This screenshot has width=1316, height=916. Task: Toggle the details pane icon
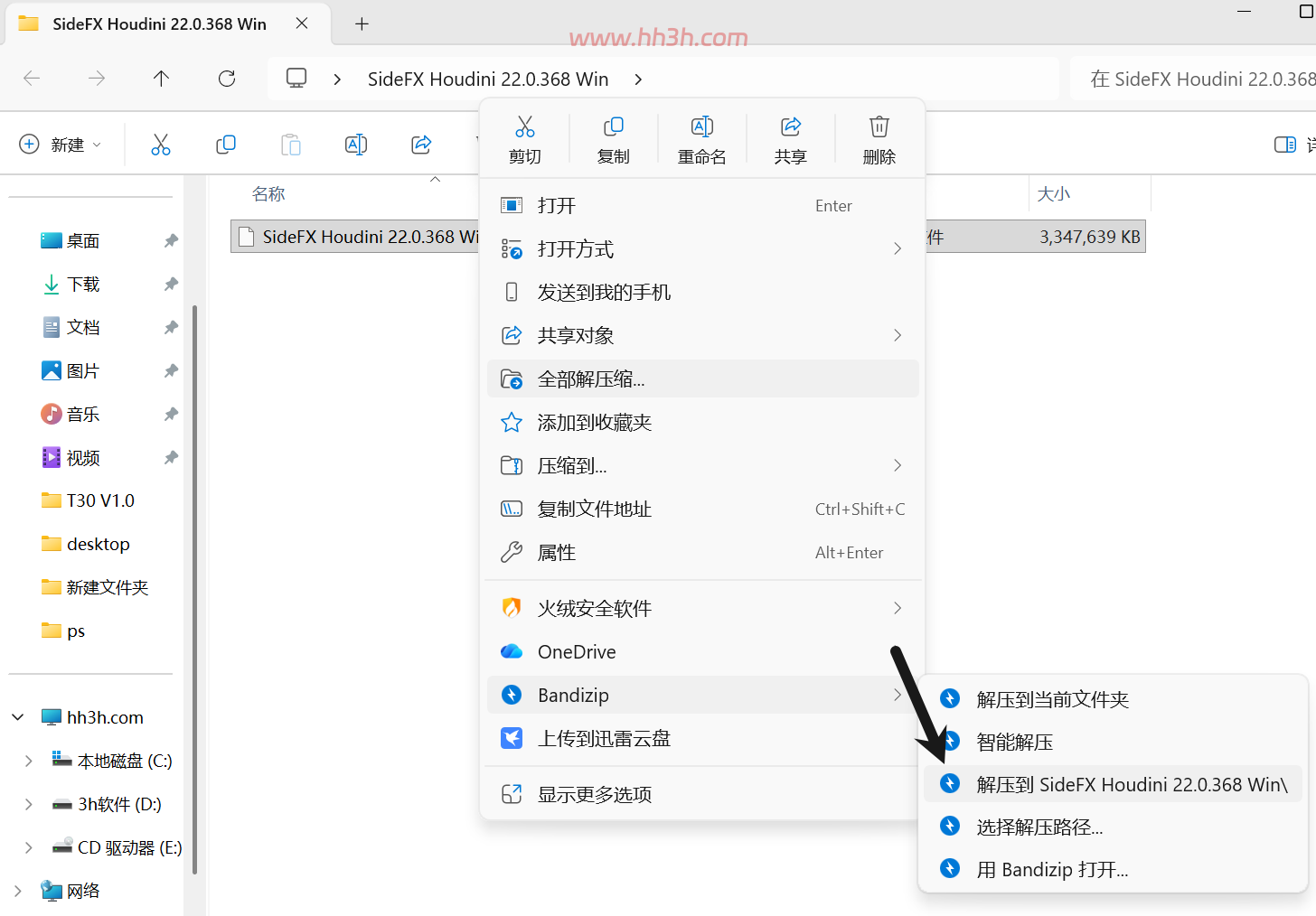pos(1284,145)
